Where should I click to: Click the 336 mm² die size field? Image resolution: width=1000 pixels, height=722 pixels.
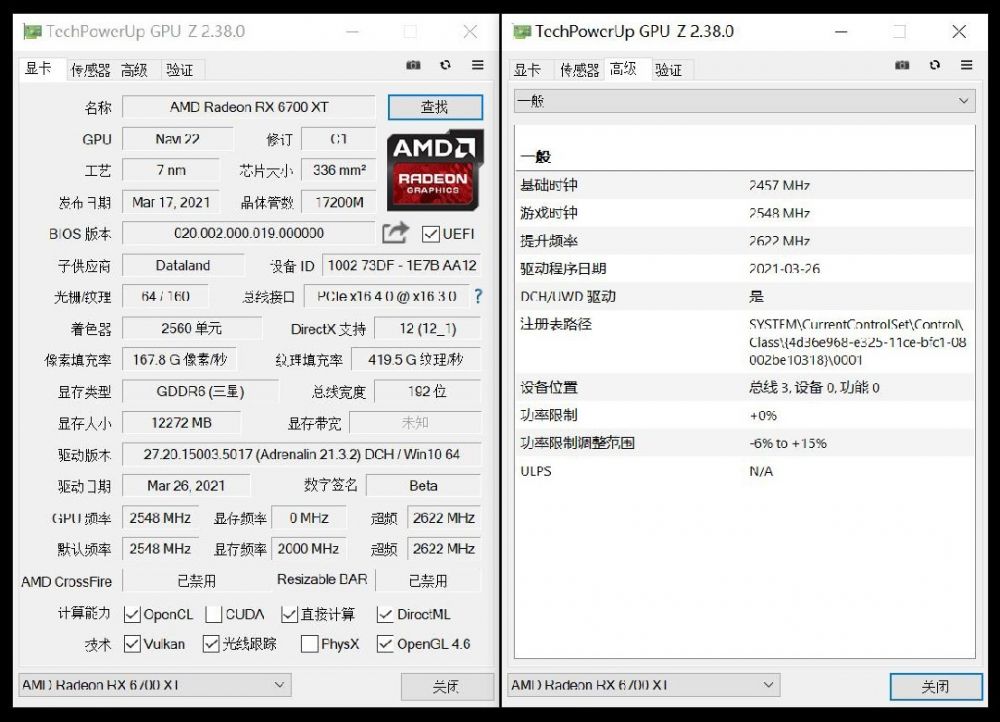tap(339, 170)
